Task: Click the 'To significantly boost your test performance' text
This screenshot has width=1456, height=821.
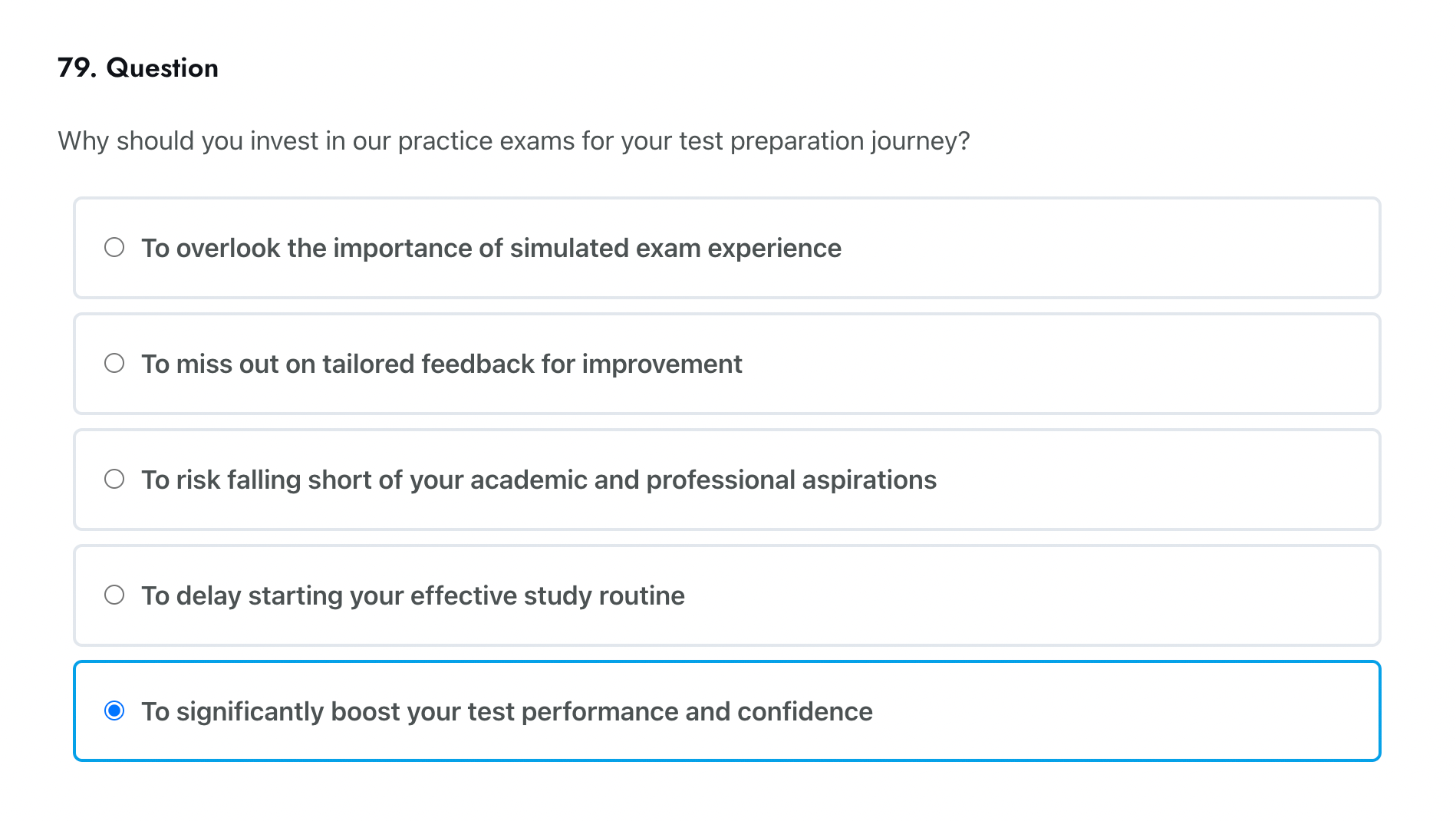Action: coord(506,712)
